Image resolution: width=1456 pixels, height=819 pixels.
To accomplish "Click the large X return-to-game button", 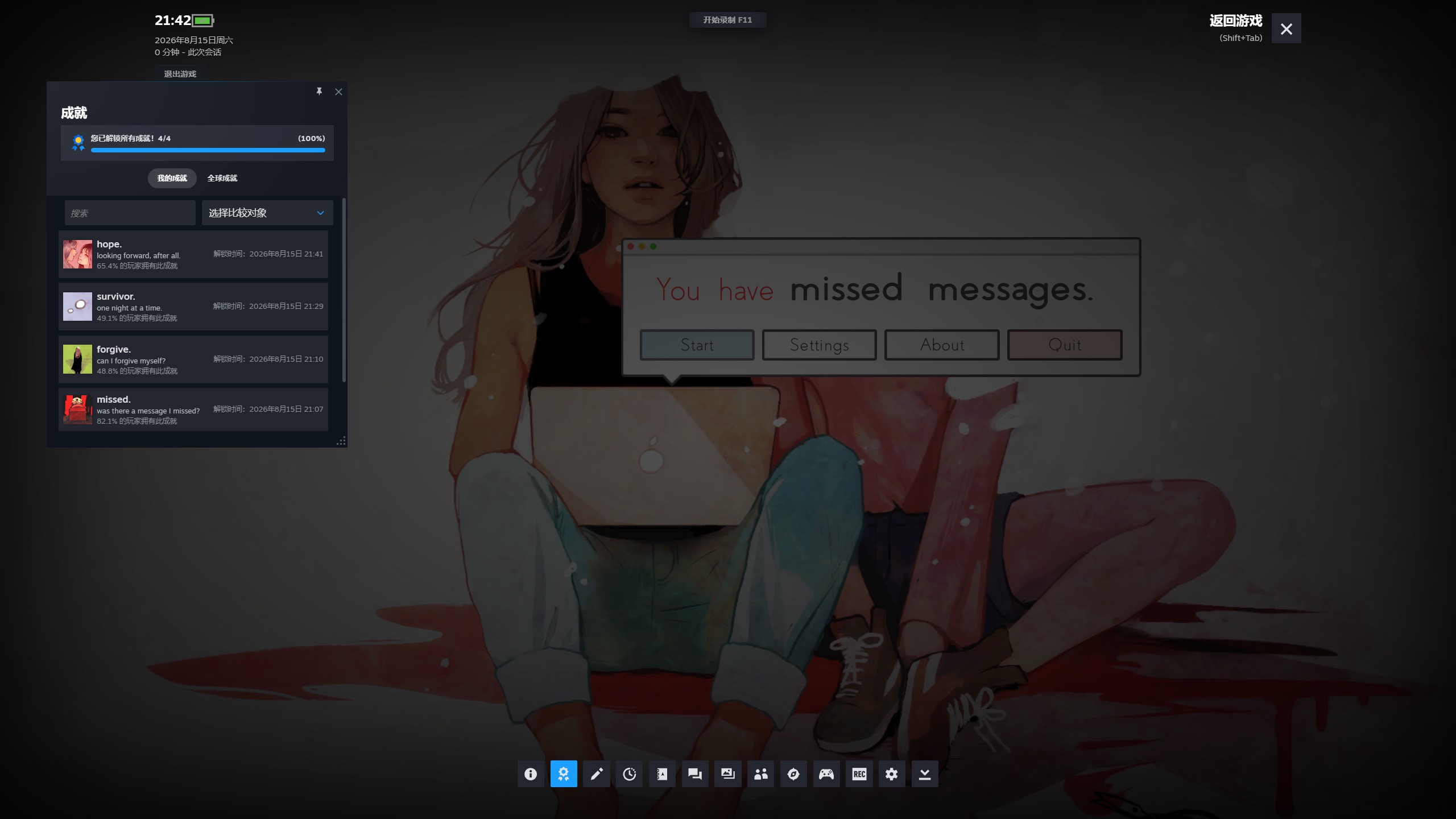I will pos(1287,28).
